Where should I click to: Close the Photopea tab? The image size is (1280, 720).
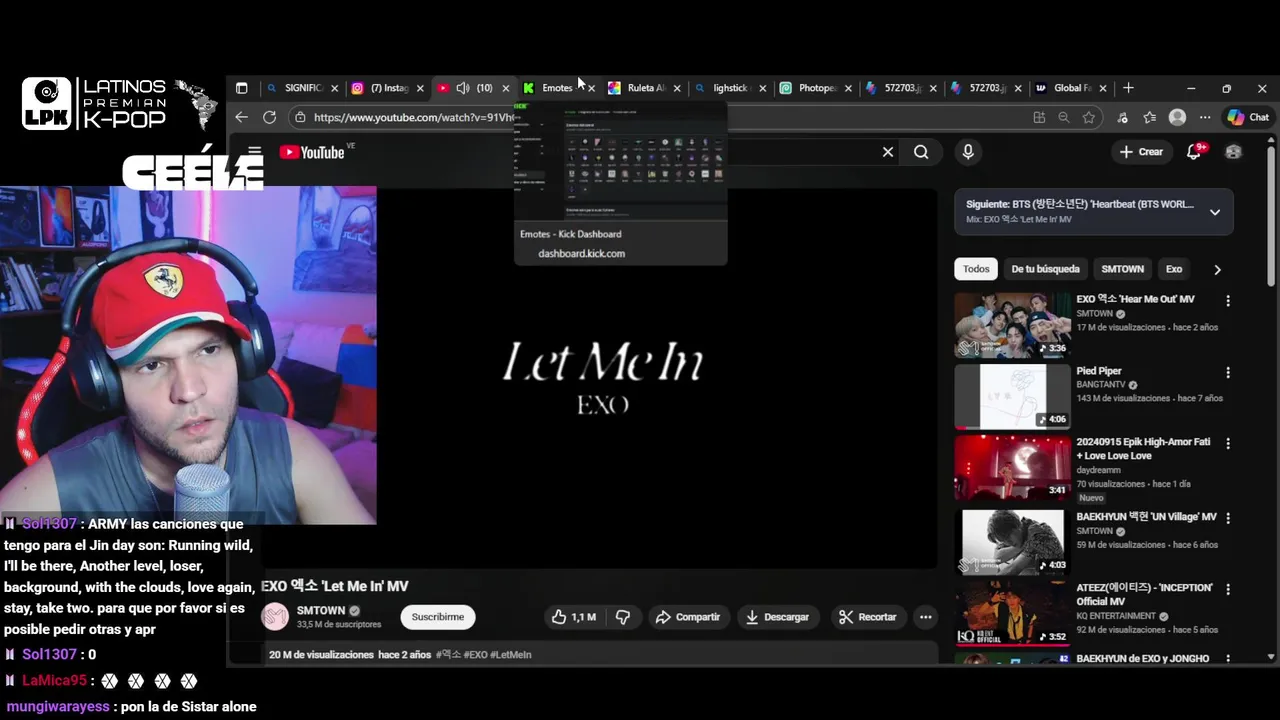pyautogui.click(x=848, y=88)
